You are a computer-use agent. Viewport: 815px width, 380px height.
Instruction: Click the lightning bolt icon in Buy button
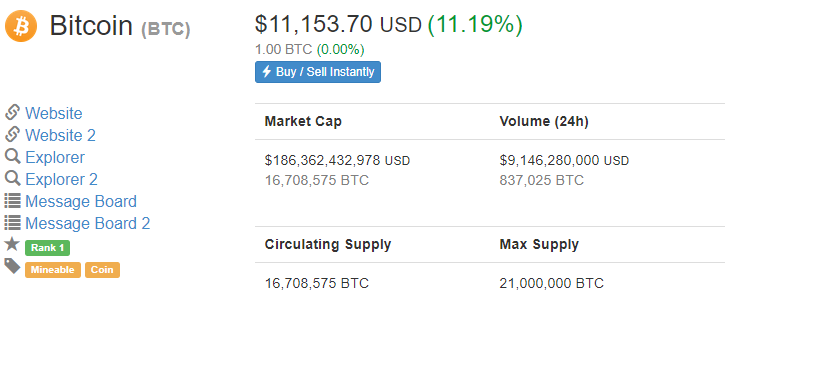[267, 71]
